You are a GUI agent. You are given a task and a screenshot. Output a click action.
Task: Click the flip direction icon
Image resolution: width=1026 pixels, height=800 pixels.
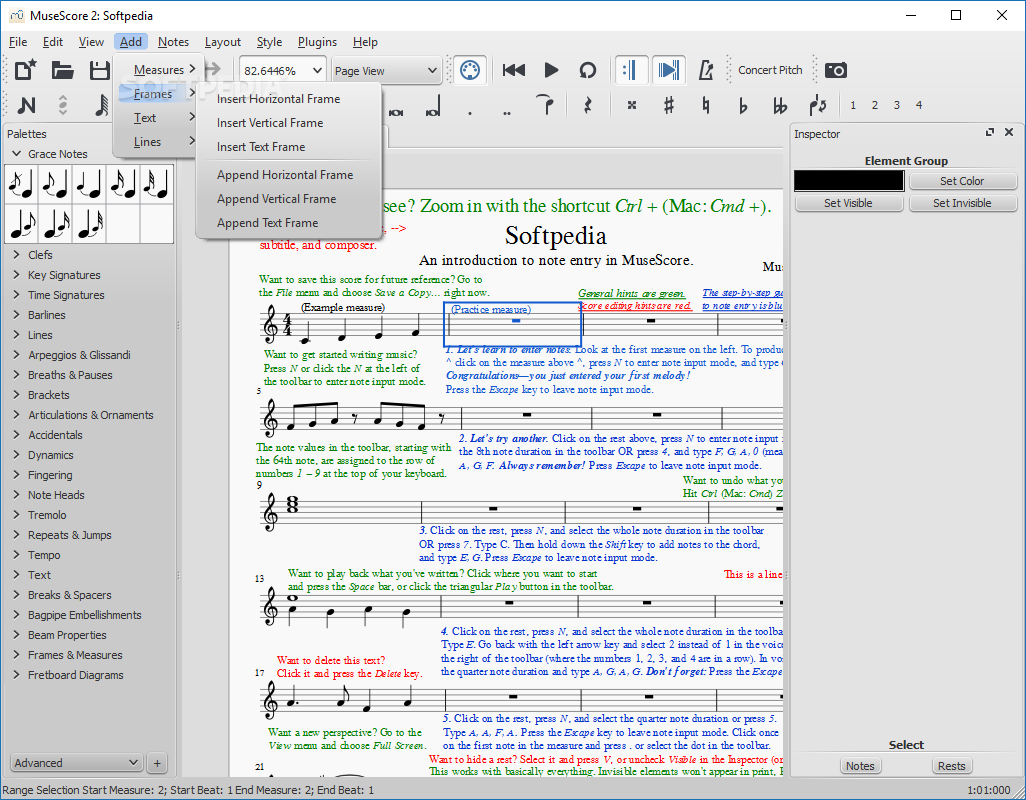pyautogui.click(x=817, y=105)
